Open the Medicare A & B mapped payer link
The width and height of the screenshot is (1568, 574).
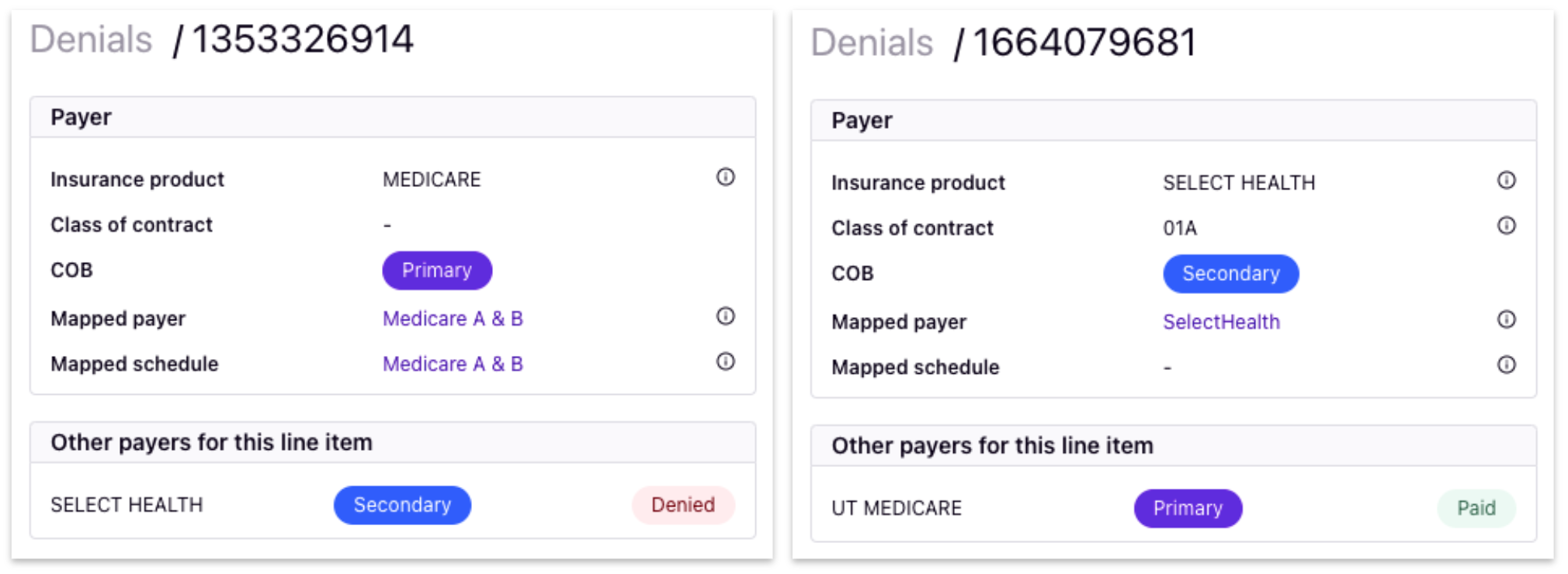(453, 319)
